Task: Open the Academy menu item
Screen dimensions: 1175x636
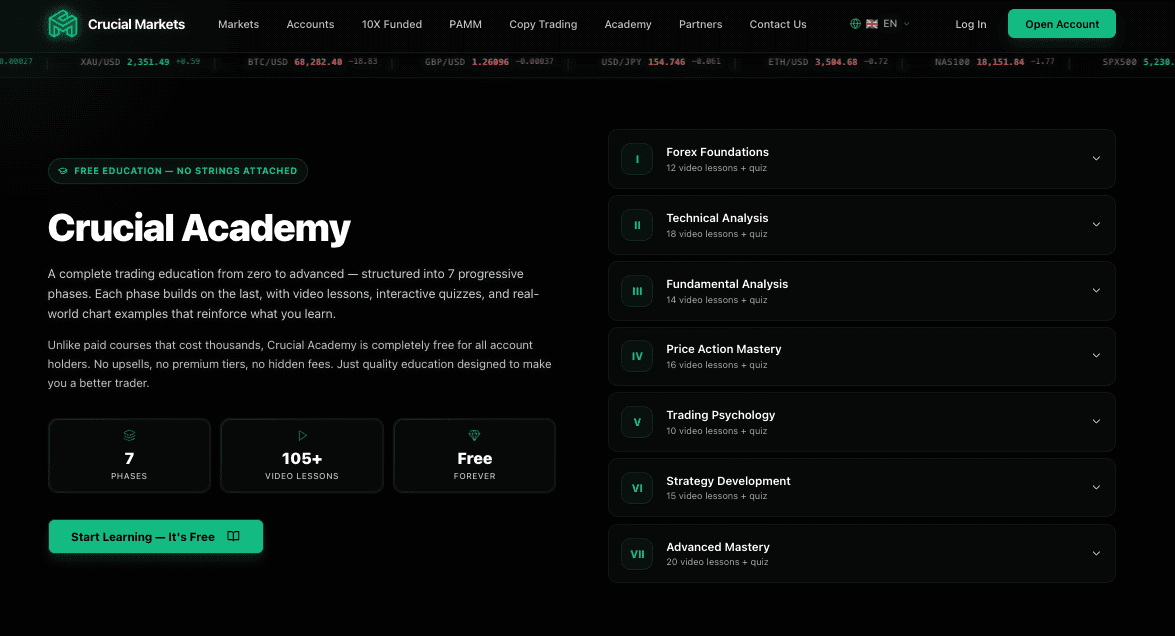Action: (628, 24)
